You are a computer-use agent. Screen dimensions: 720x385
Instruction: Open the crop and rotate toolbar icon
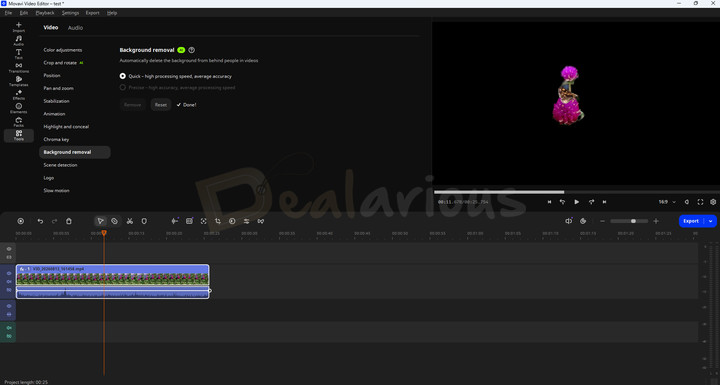218,221
